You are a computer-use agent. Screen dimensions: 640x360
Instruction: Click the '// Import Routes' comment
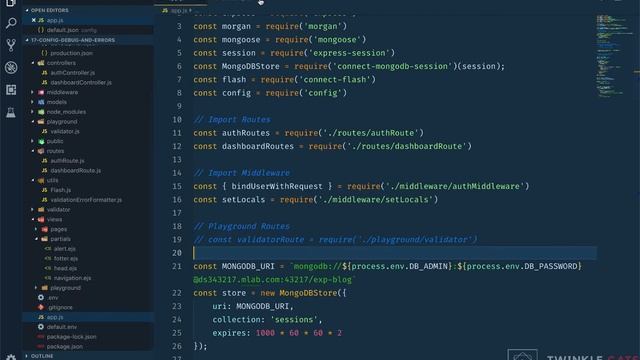(x=232, y=120)
